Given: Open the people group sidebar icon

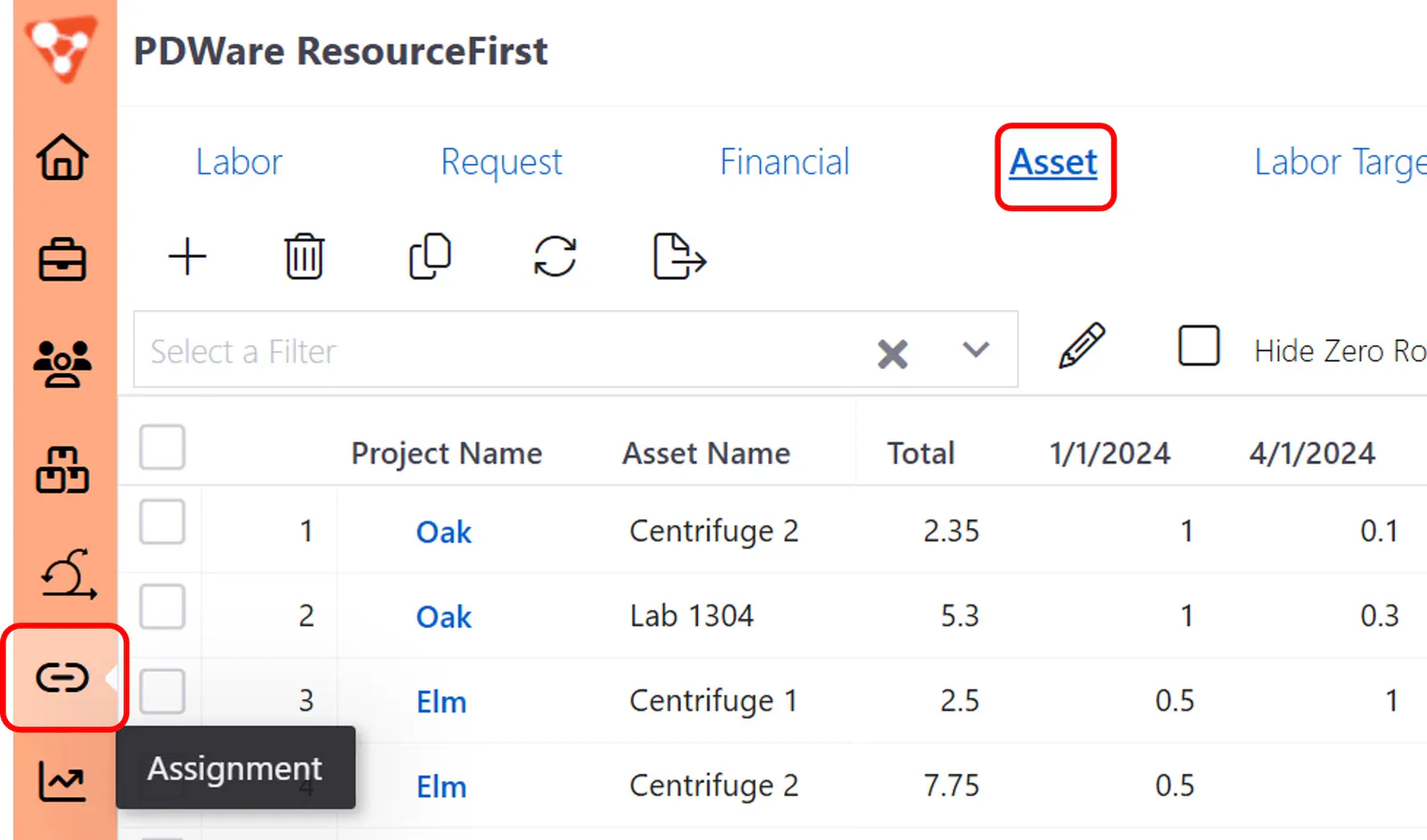Looking at the screenshot, I should coord(62,364).
